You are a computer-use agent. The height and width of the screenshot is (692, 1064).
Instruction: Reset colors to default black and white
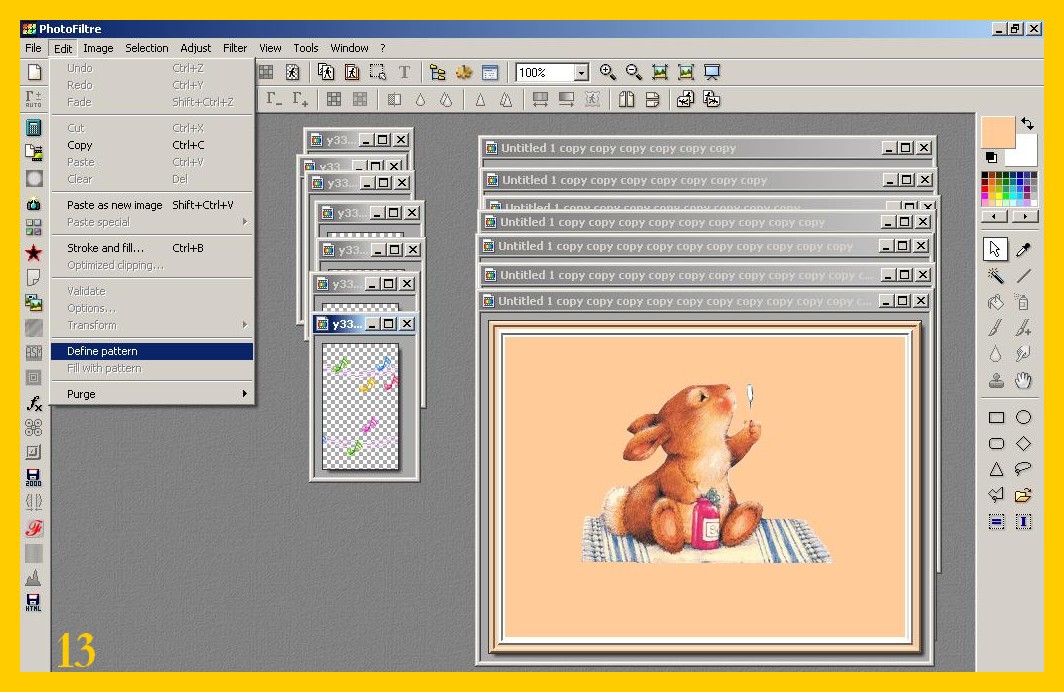(991, 158)
